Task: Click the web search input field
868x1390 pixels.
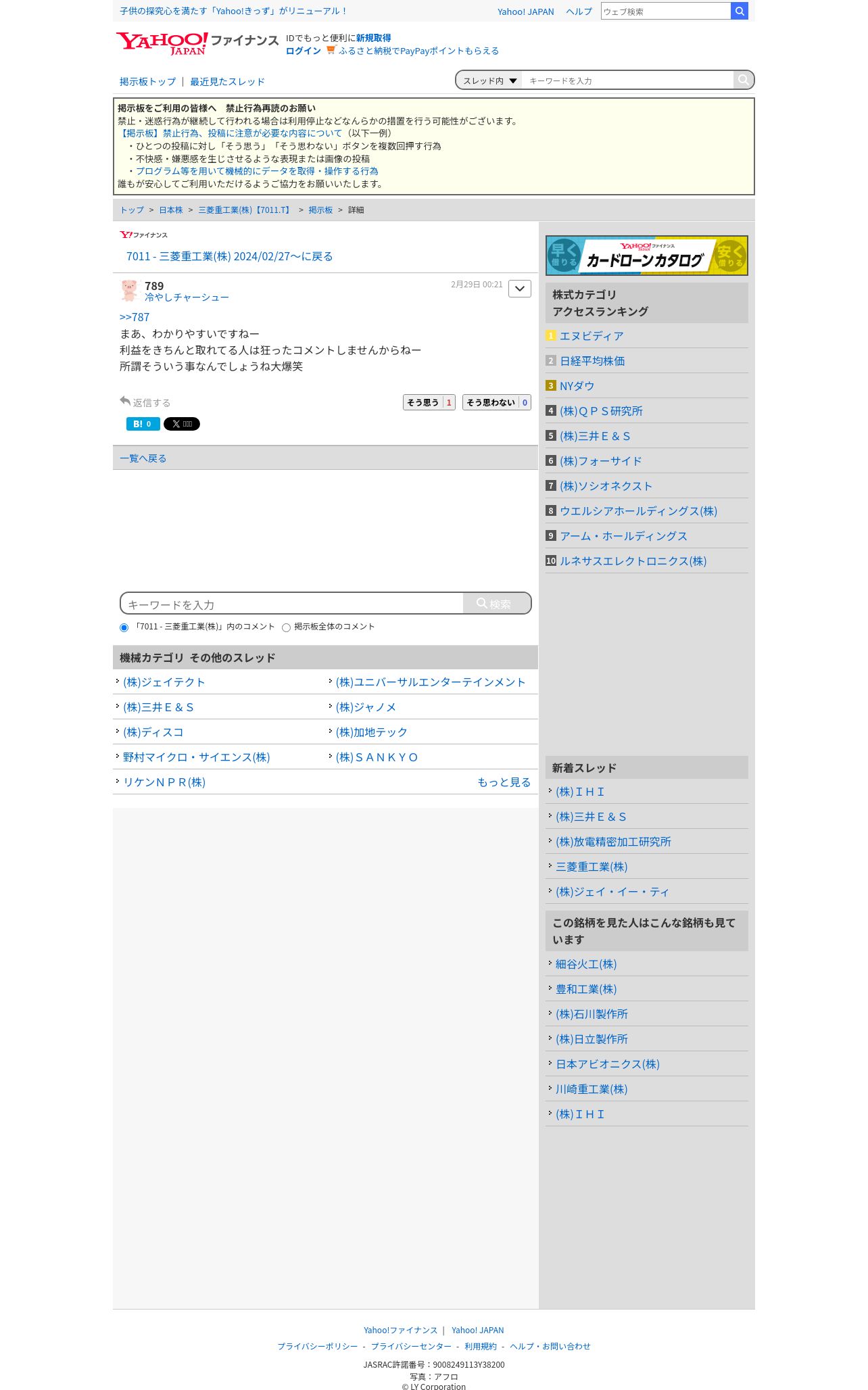Action: (x=666, y=11)
